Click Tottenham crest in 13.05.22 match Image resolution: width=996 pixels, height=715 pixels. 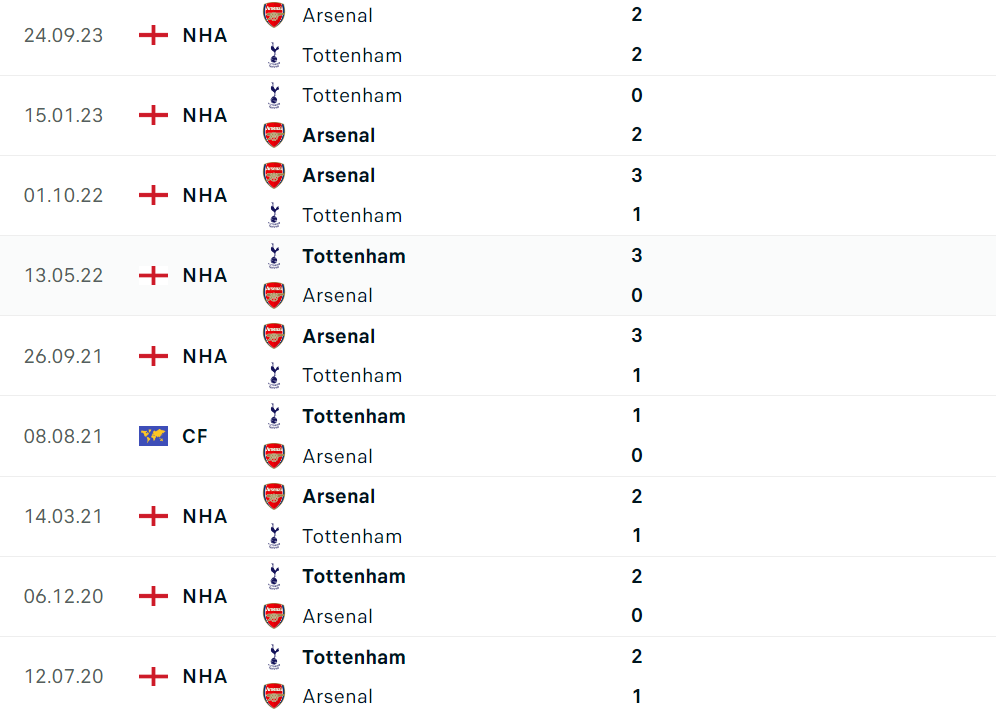tap(274, 256)
